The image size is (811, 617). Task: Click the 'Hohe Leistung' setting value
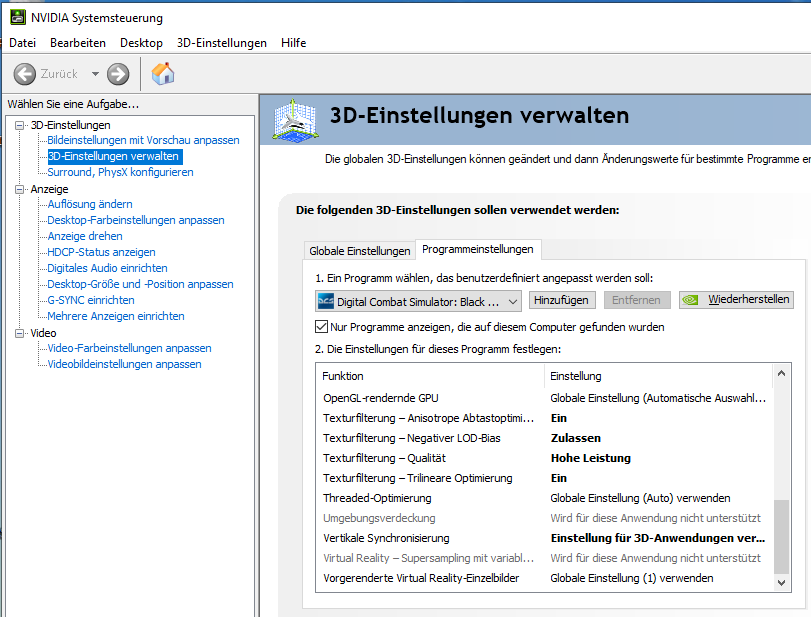(591, 458)
